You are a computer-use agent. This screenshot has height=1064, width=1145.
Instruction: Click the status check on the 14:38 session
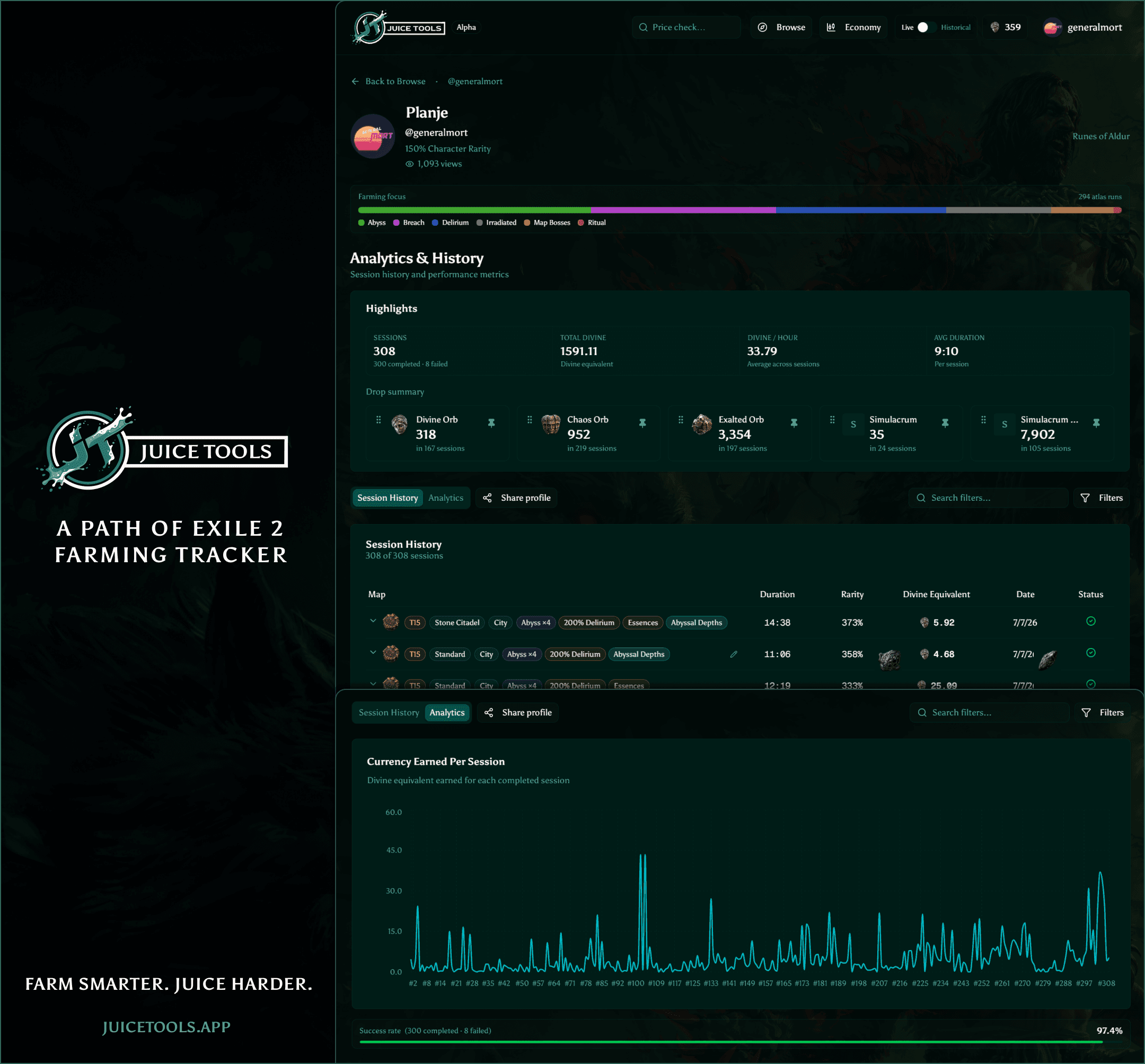tap(1091, 621)
